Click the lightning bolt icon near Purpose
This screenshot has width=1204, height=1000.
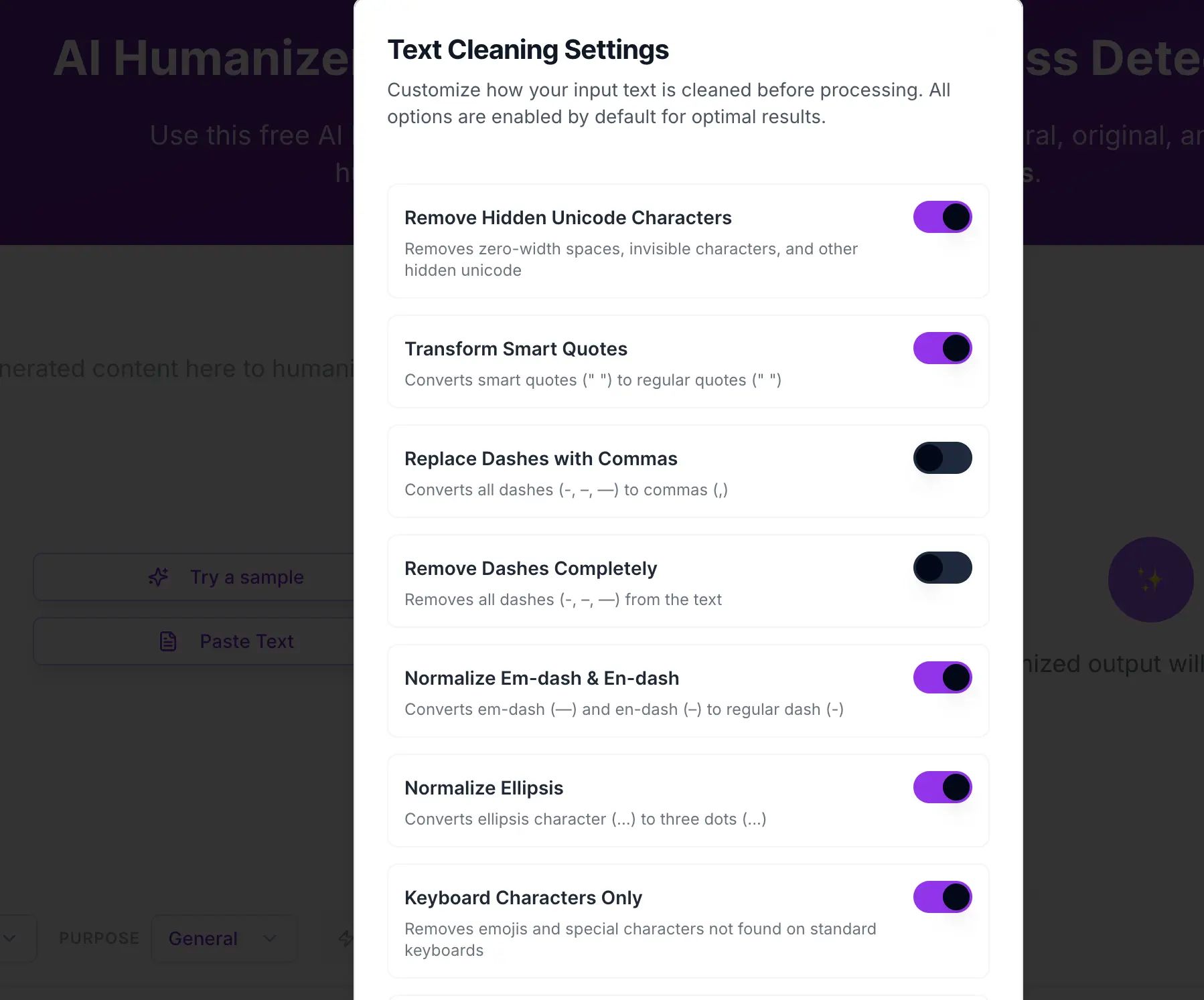[346, 938]
